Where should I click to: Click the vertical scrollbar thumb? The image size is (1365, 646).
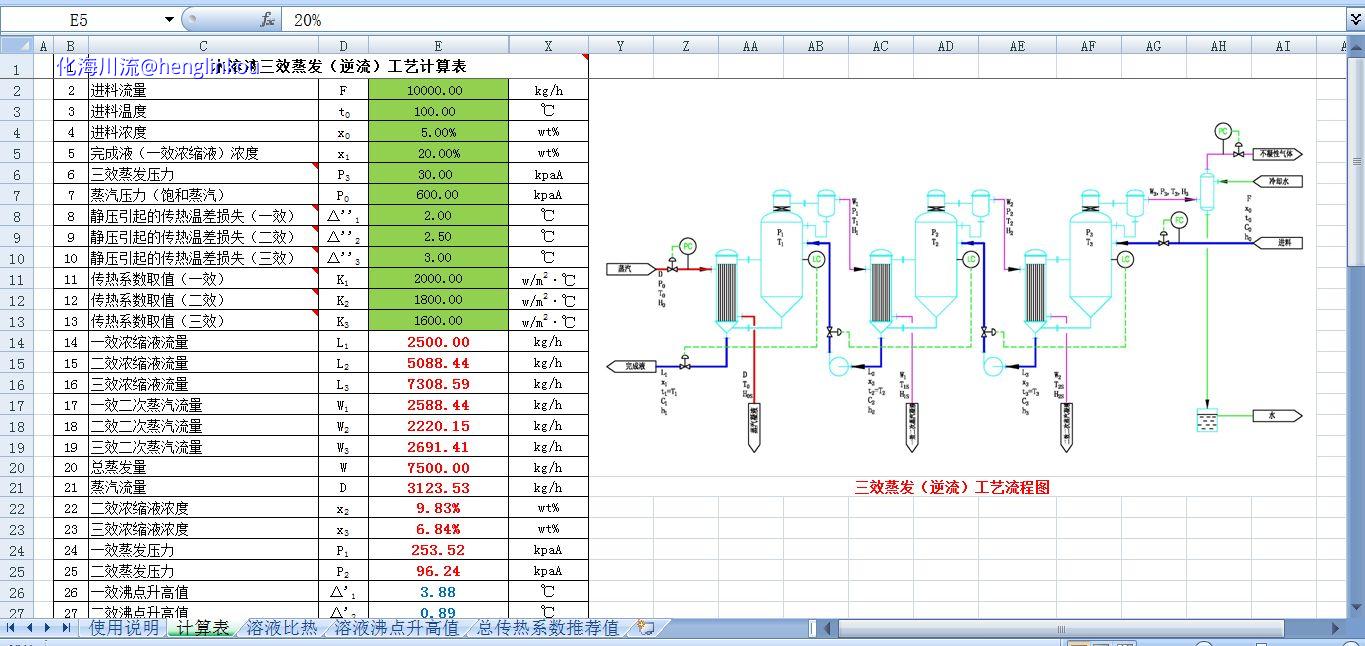point(1356,162)
